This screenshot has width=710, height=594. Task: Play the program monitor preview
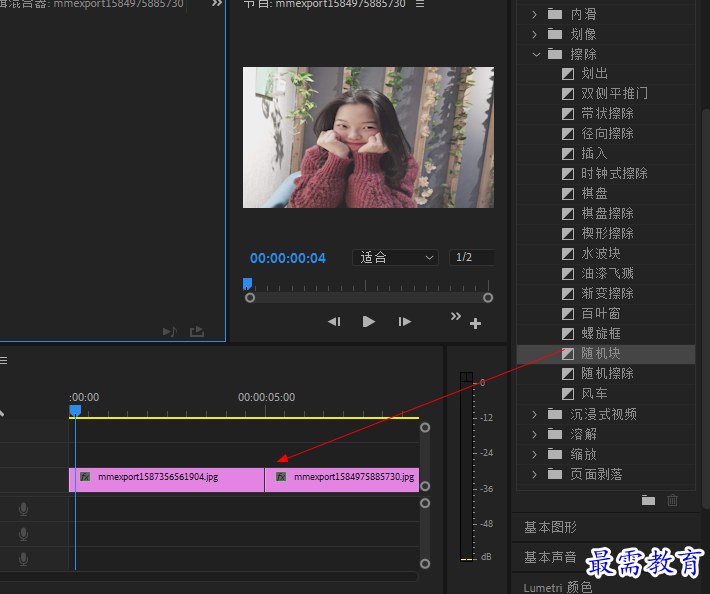(369, 321)
